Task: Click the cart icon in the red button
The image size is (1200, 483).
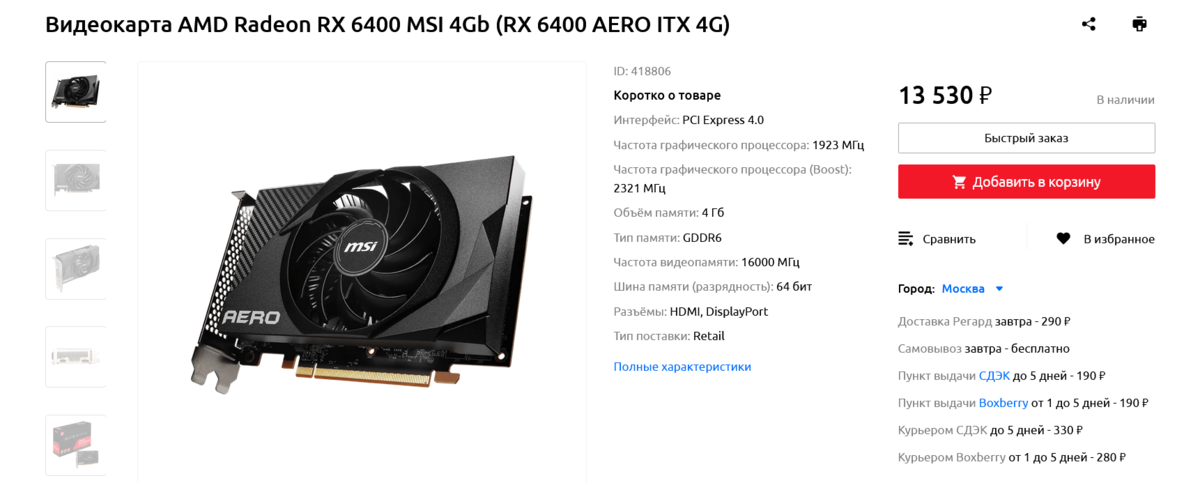Action: coord(960,182)
